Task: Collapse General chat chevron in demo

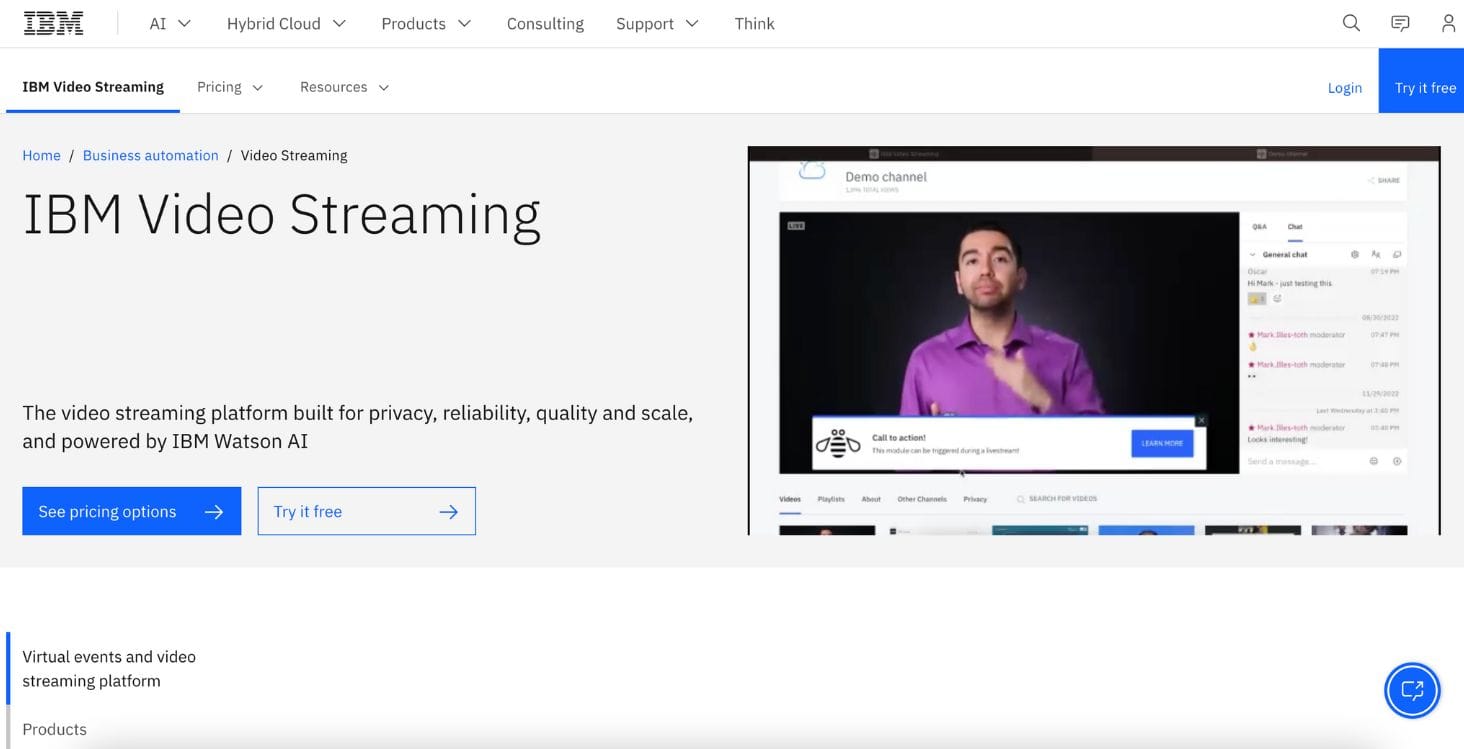Action: [1252, 255]
